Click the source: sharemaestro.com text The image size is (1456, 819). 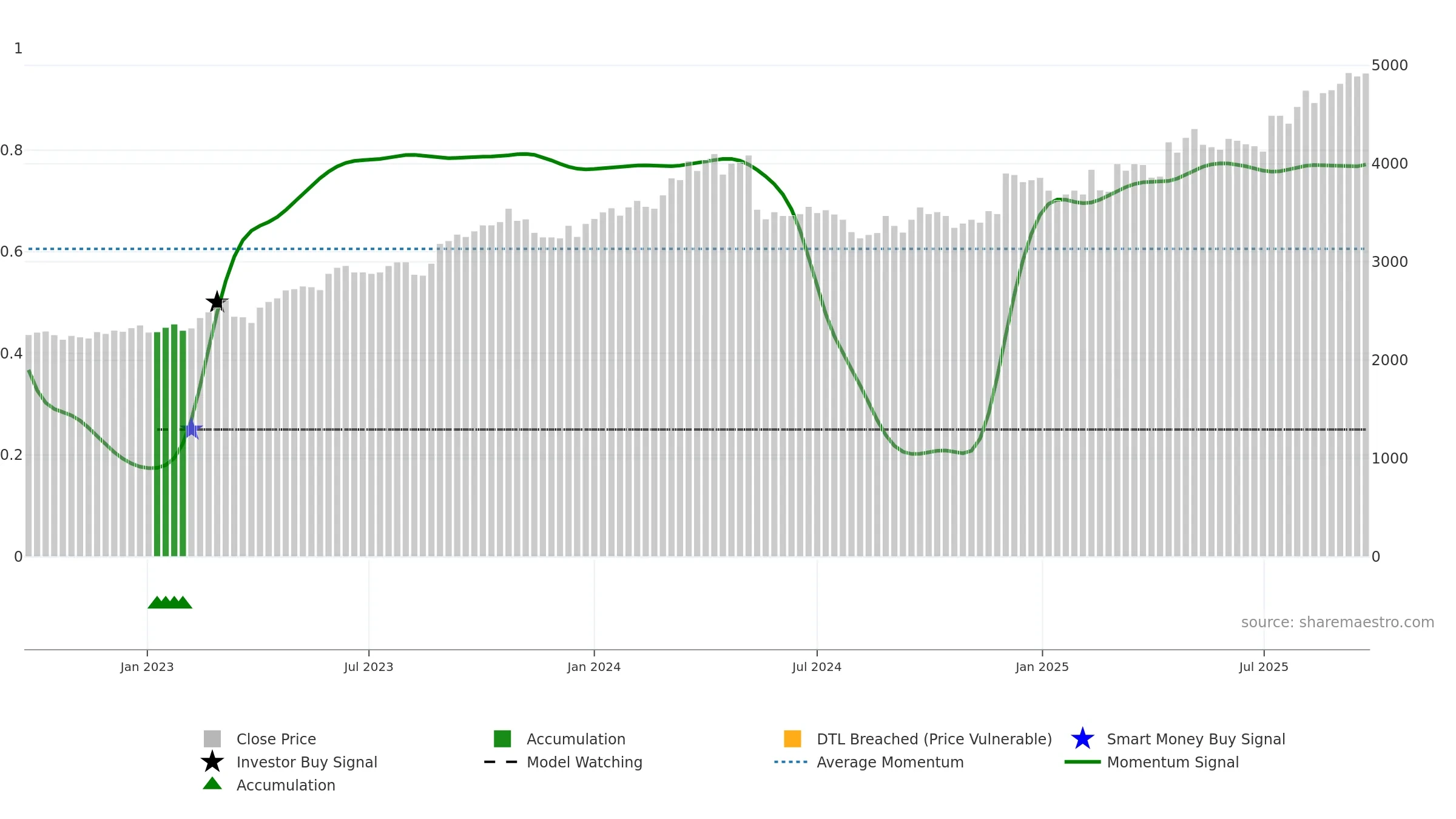click(x=1337, y=622)
